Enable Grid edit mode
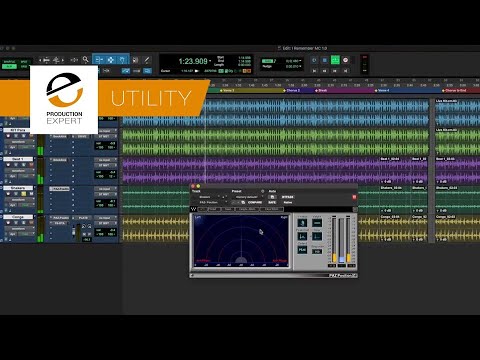480x360 pixels. pos(24,66)
